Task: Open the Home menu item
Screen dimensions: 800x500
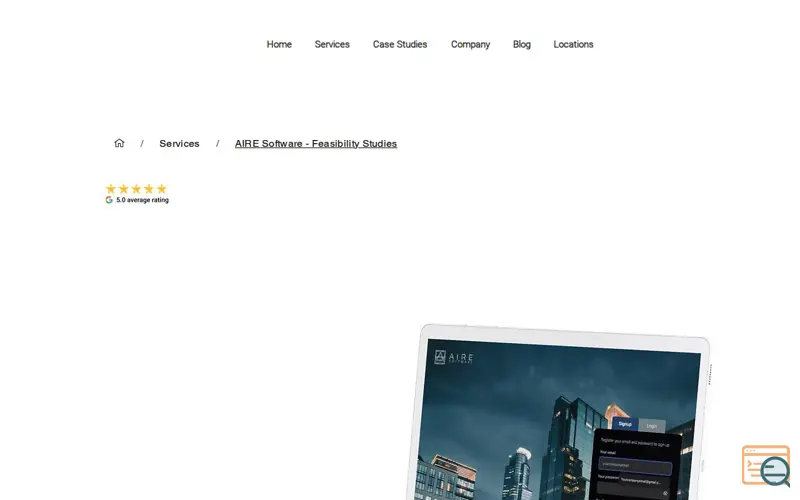Action: (x=279, y=44)
